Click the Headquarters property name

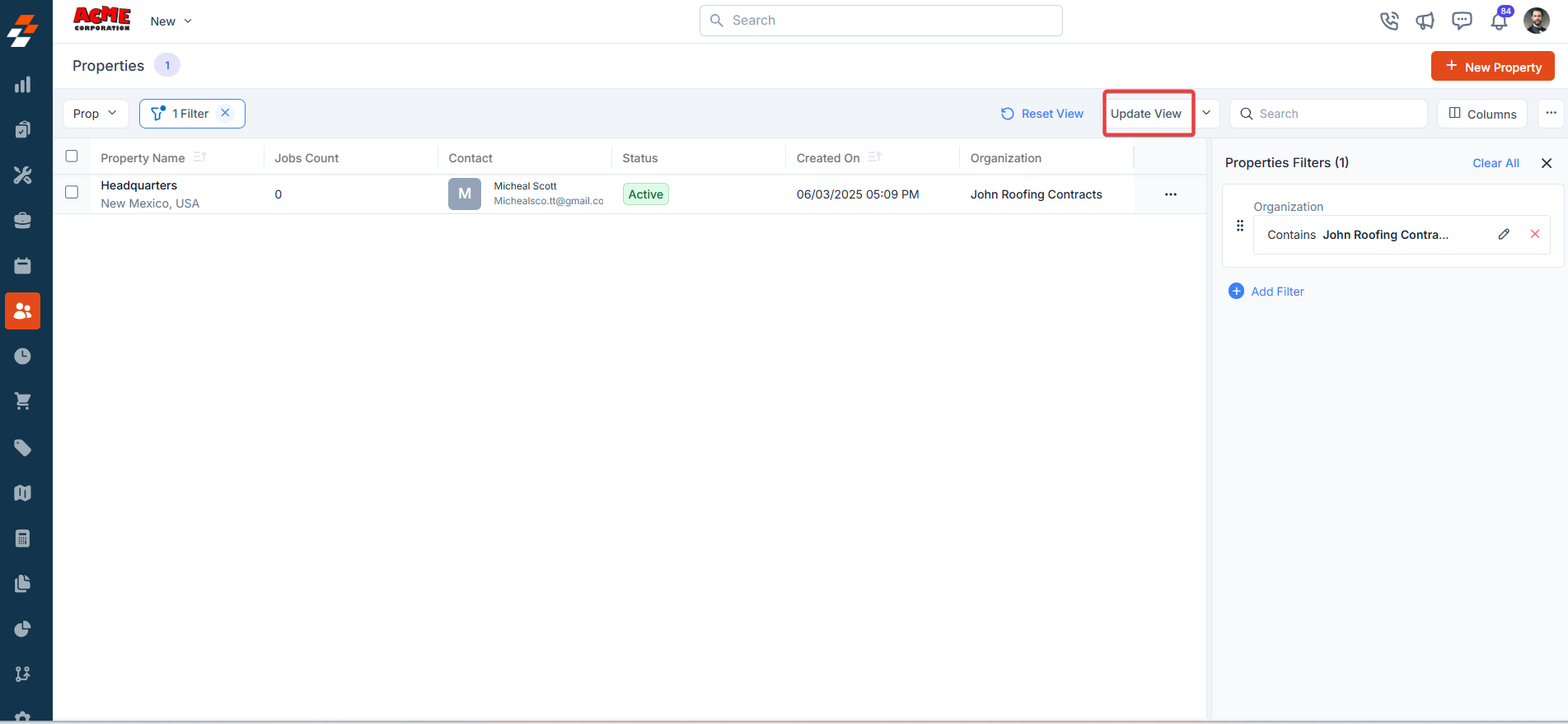click(139, 185)
